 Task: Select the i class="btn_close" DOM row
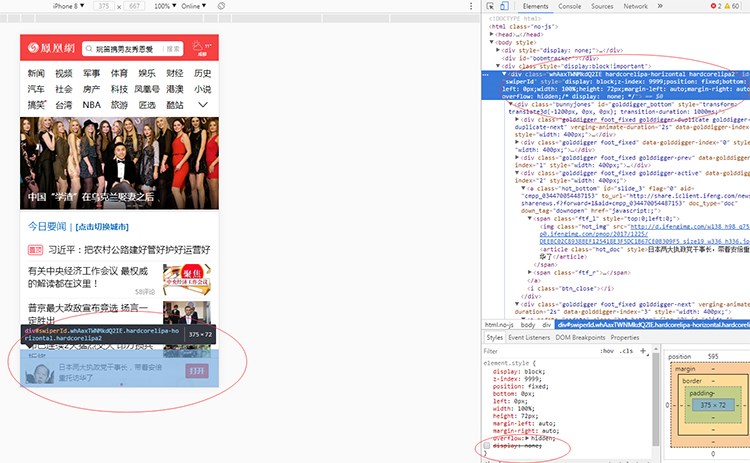(x=570, y=288)
